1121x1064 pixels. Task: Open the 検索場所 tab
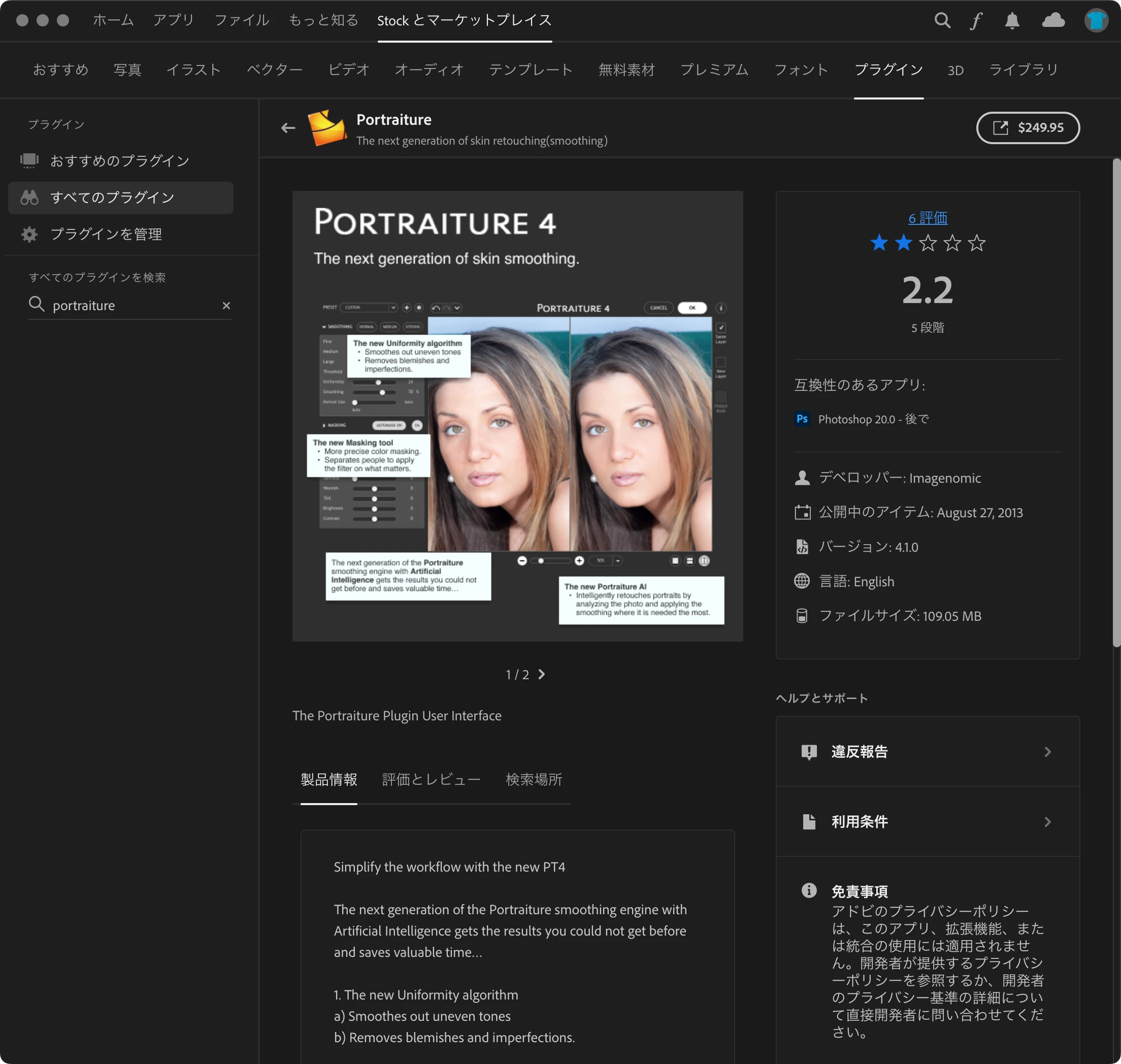(534, 780)
